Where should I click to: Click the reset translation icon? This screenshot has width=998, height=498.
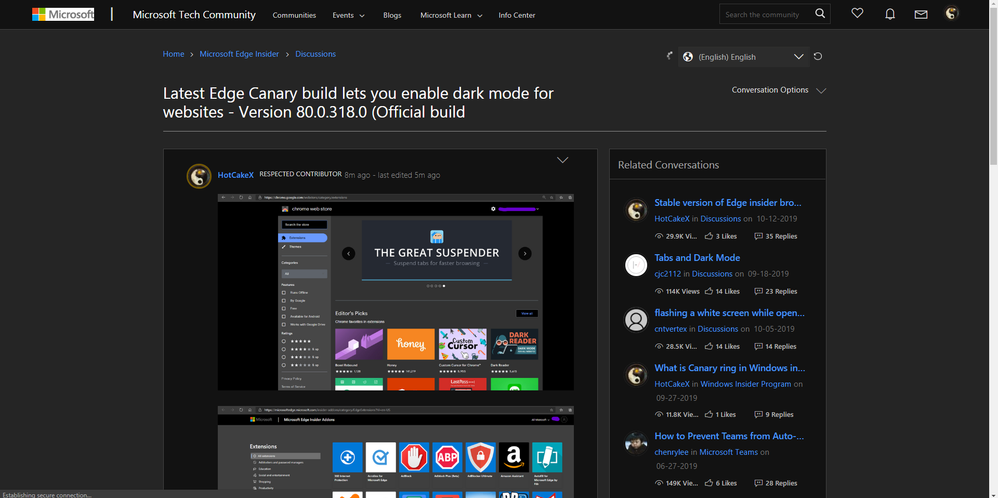coord(818,56)
